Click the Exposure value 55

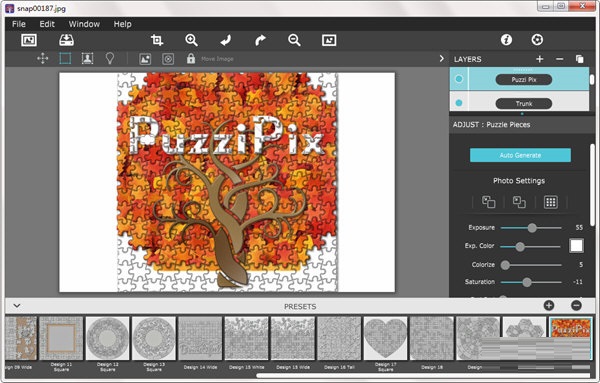coord(579,227)
